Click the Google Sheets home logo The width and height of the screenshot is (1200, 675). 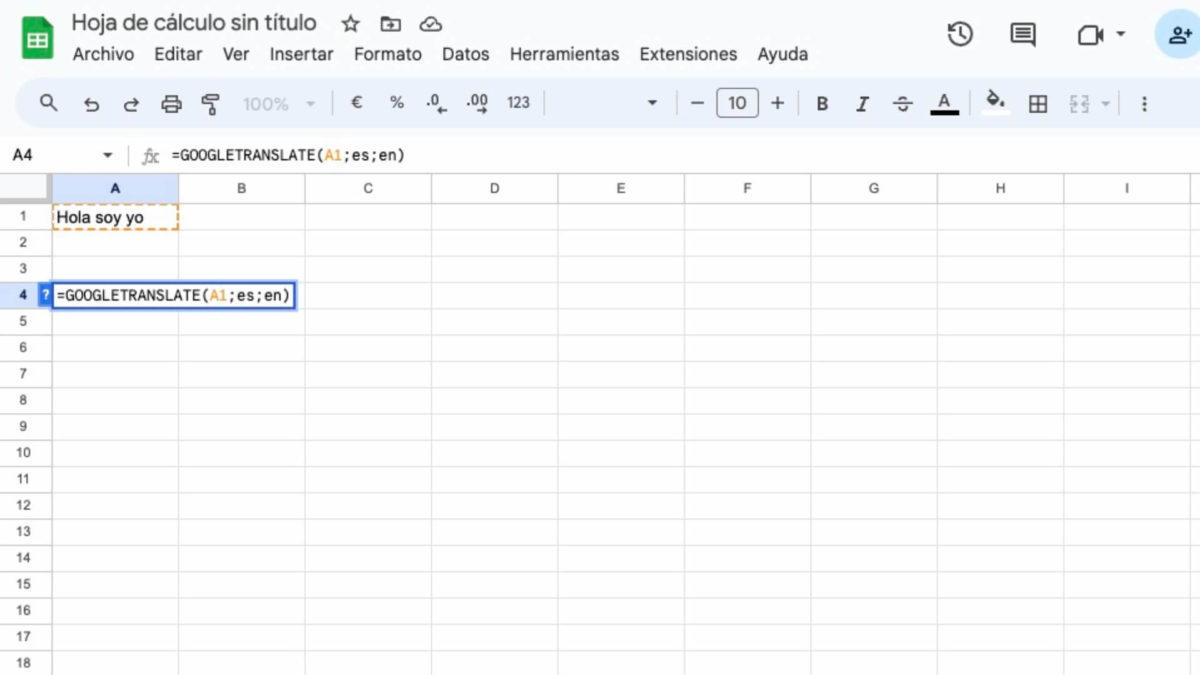pyautogui.click(x=38, y=38)
